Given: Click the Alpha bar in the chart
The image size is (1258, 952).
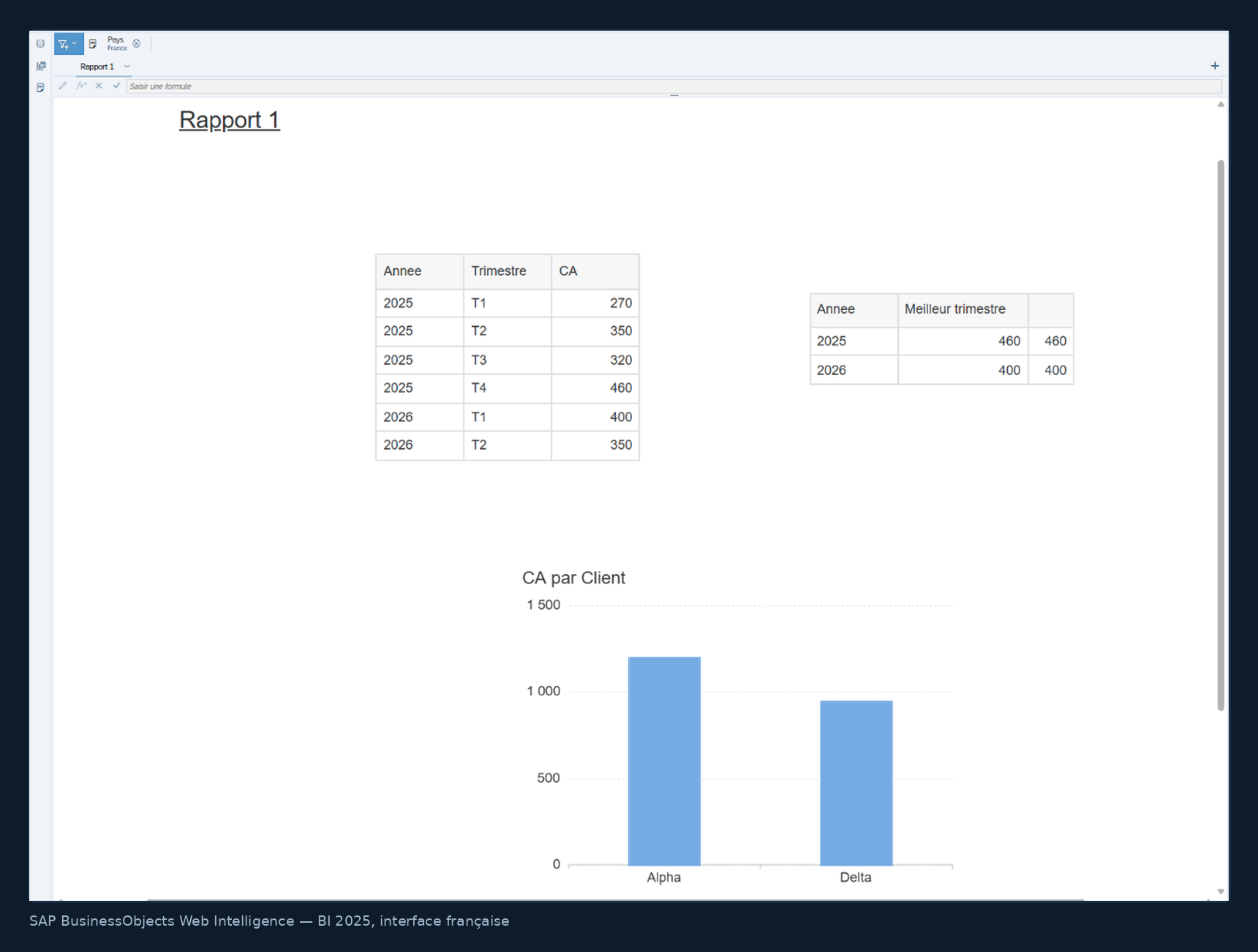Looking at the screenshot, I should [664, 761].
